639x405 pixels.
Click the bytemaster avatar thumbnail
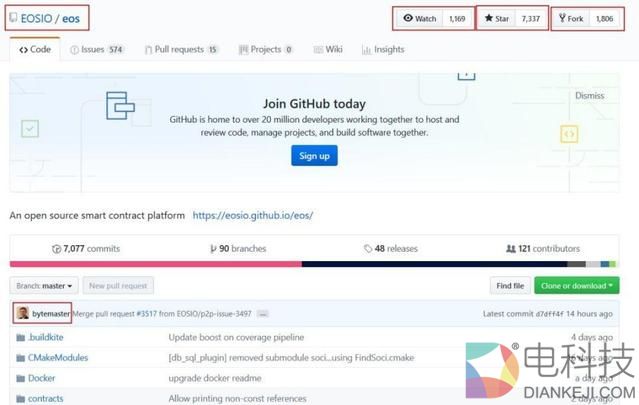coord(22,313)
